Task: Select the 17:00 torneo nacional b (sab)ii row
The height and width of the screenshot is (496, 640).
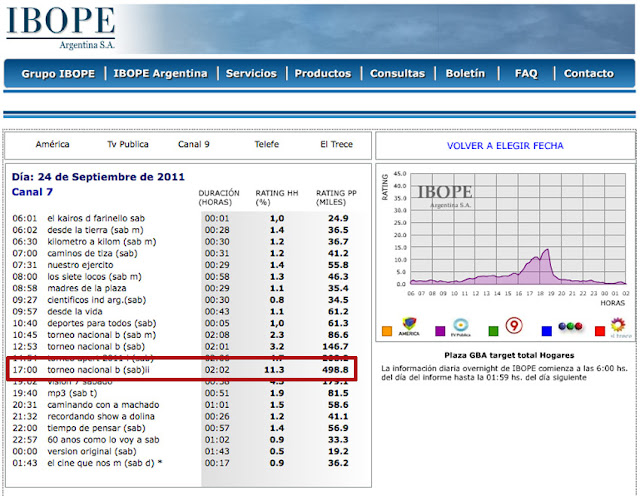Action: [x=180, y=370]
